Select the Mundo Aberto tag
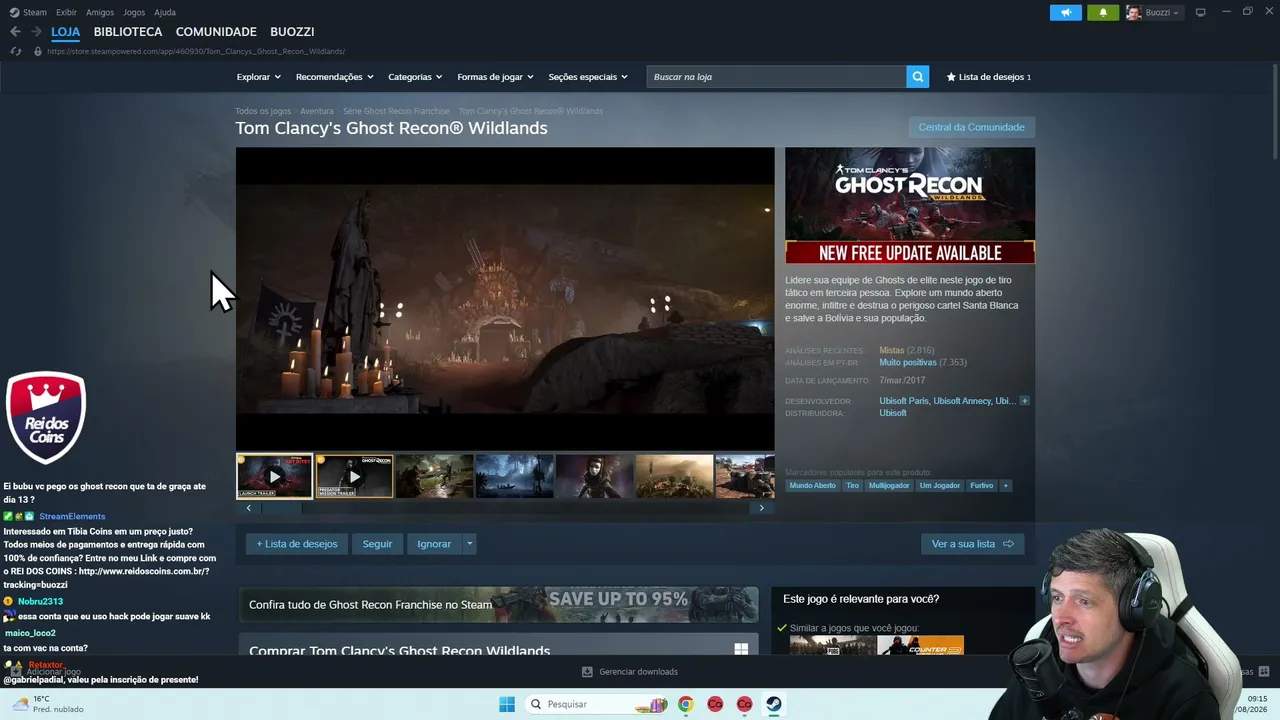This screenshot has width=1280, height=720. [x=812, y=486]
